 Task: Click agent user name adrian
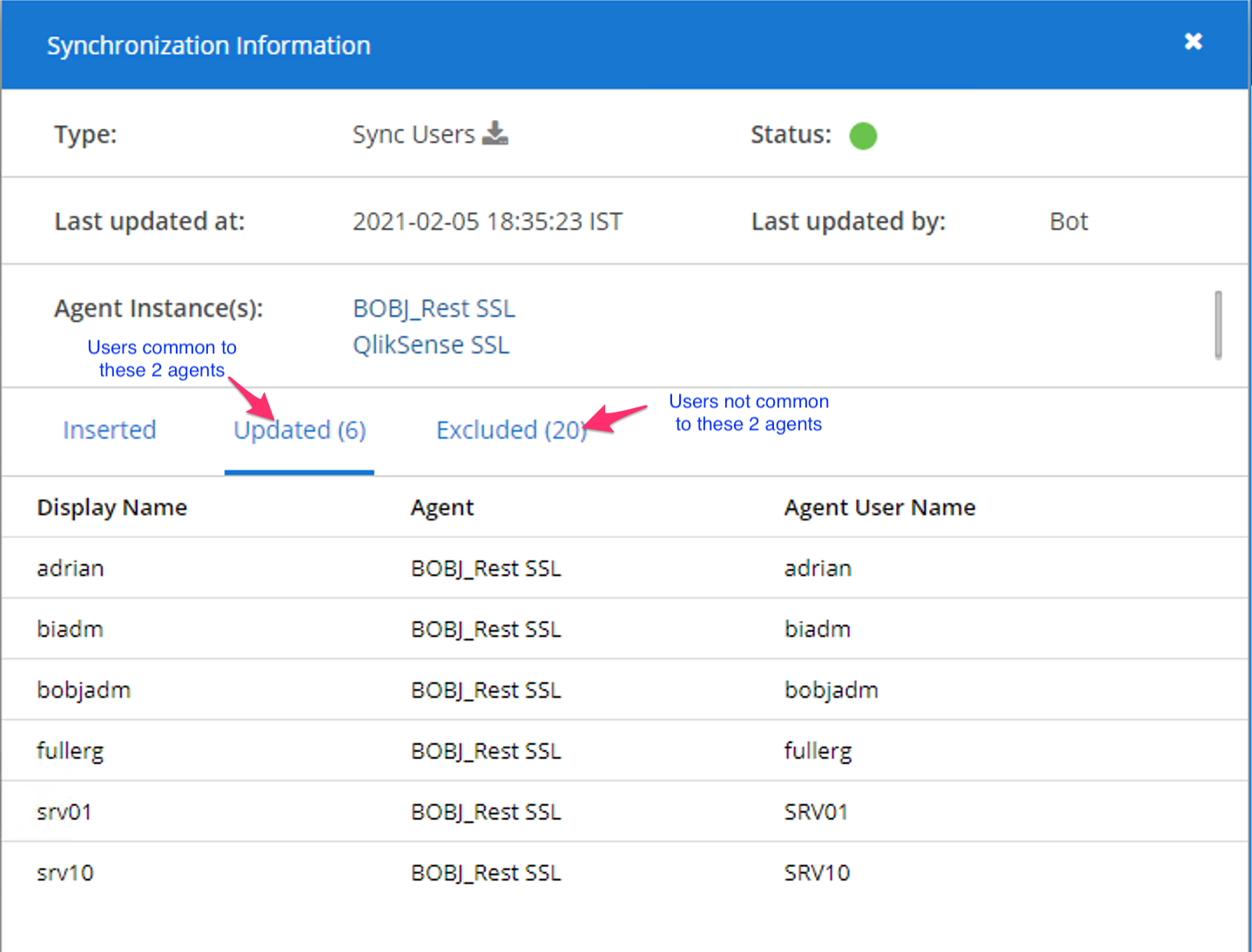tap(818, 568)
